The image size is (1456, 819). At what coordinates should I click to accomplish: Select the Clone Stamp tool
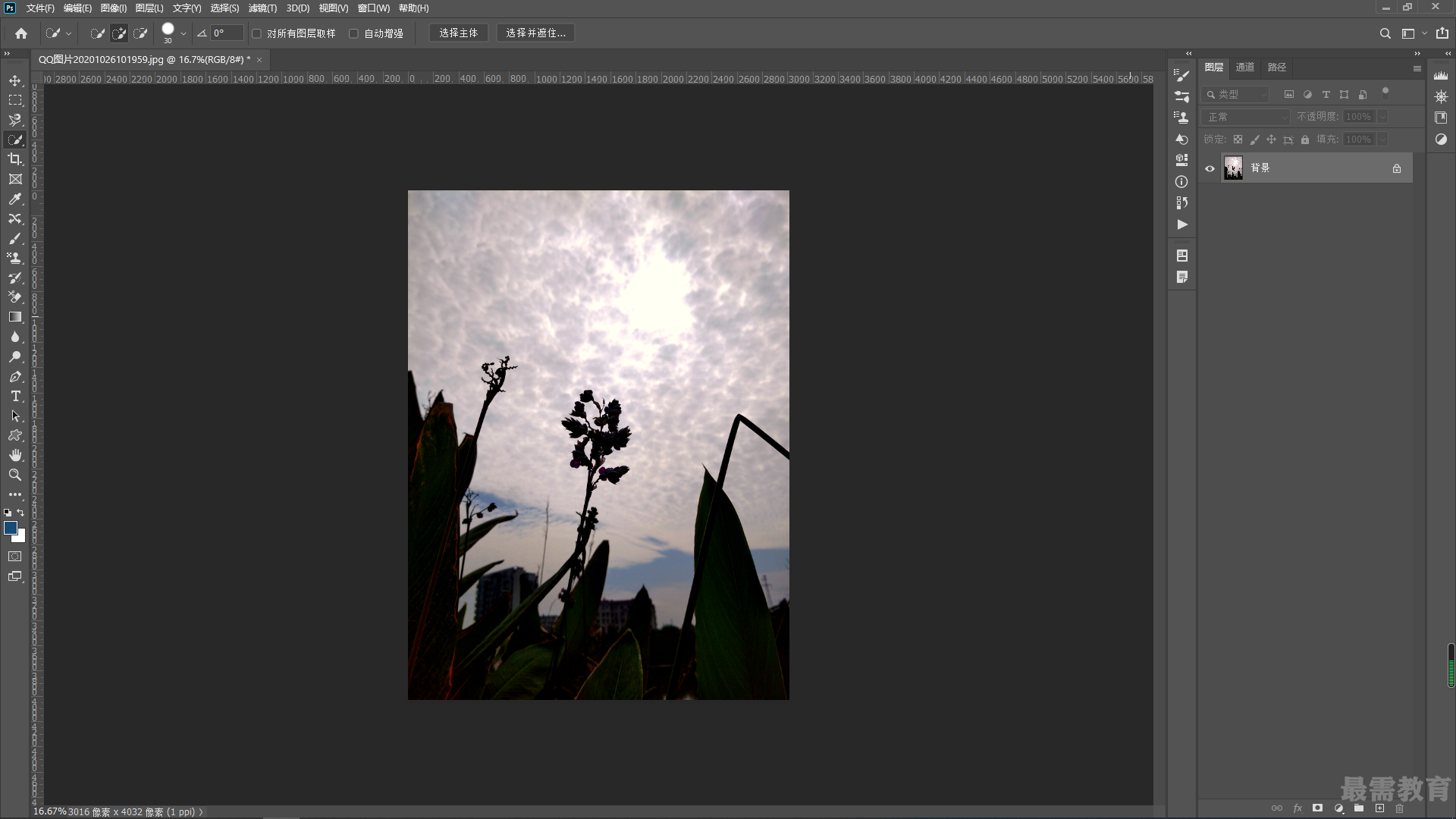[15, 258]
